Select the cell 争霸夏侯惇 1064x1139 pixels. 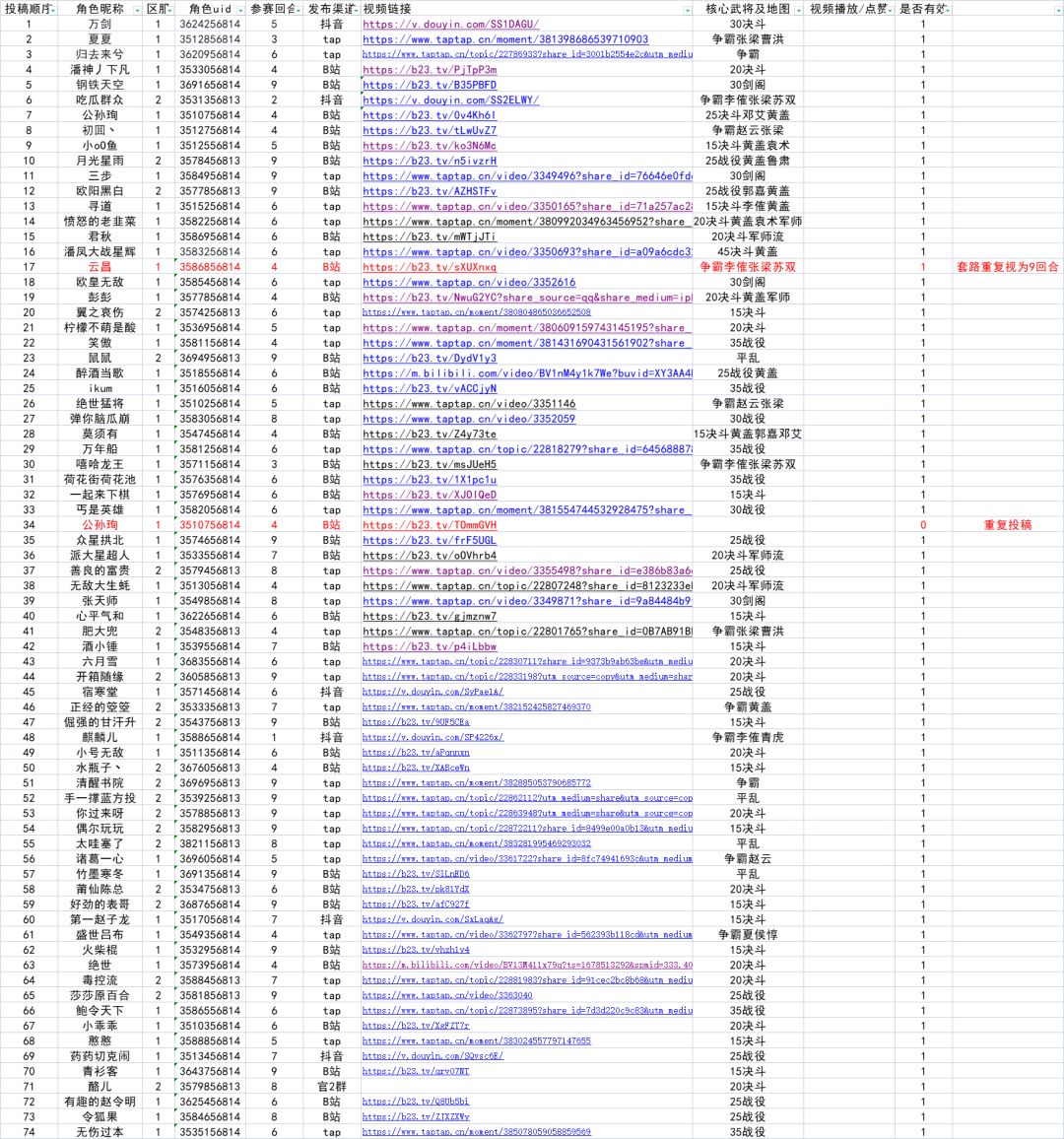click(x=748, y=935)
